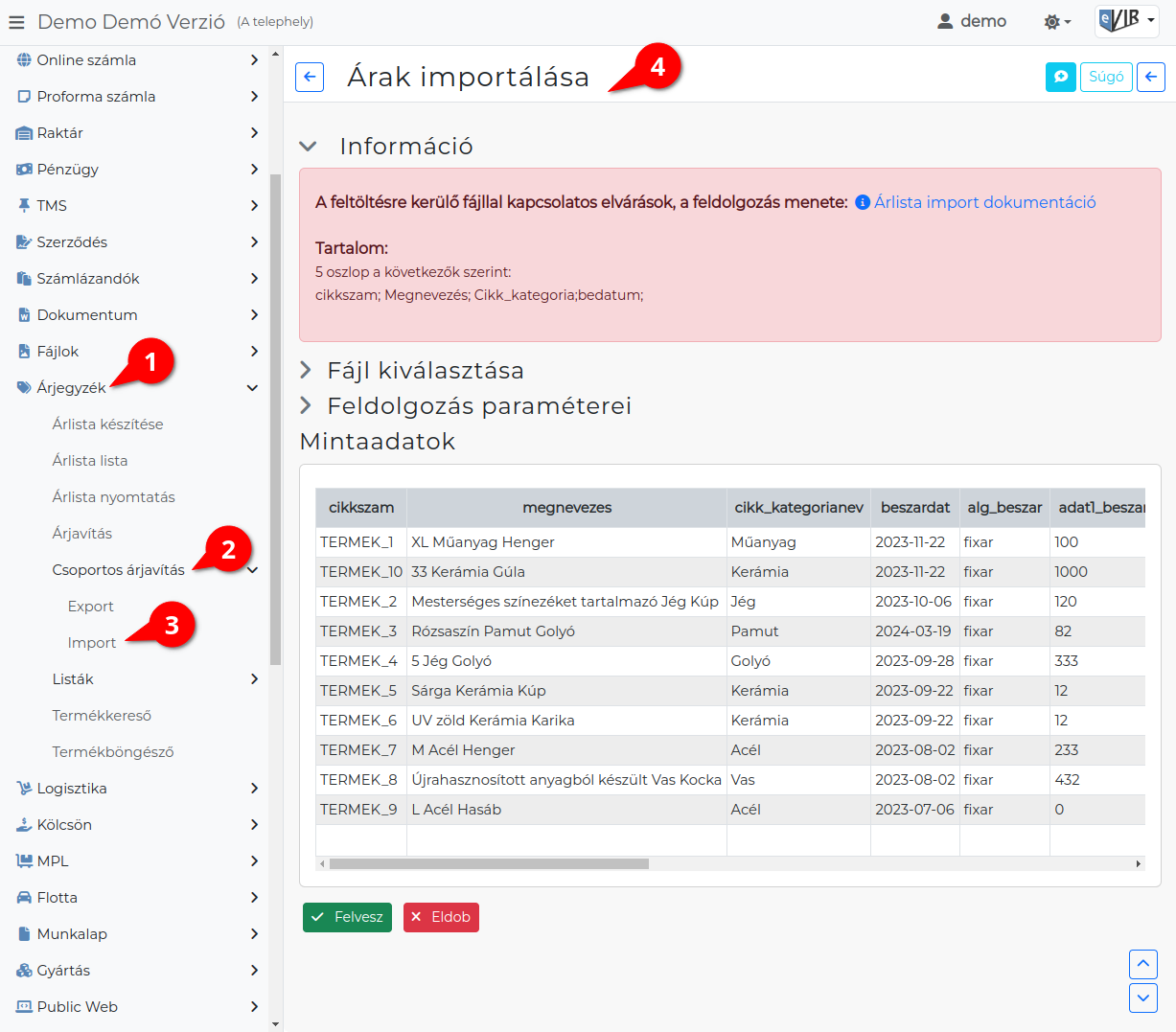This screenshot has height=1032, width=1176.
Task: Open the Árlista import dokumentáció link
Action: point(984,202)
